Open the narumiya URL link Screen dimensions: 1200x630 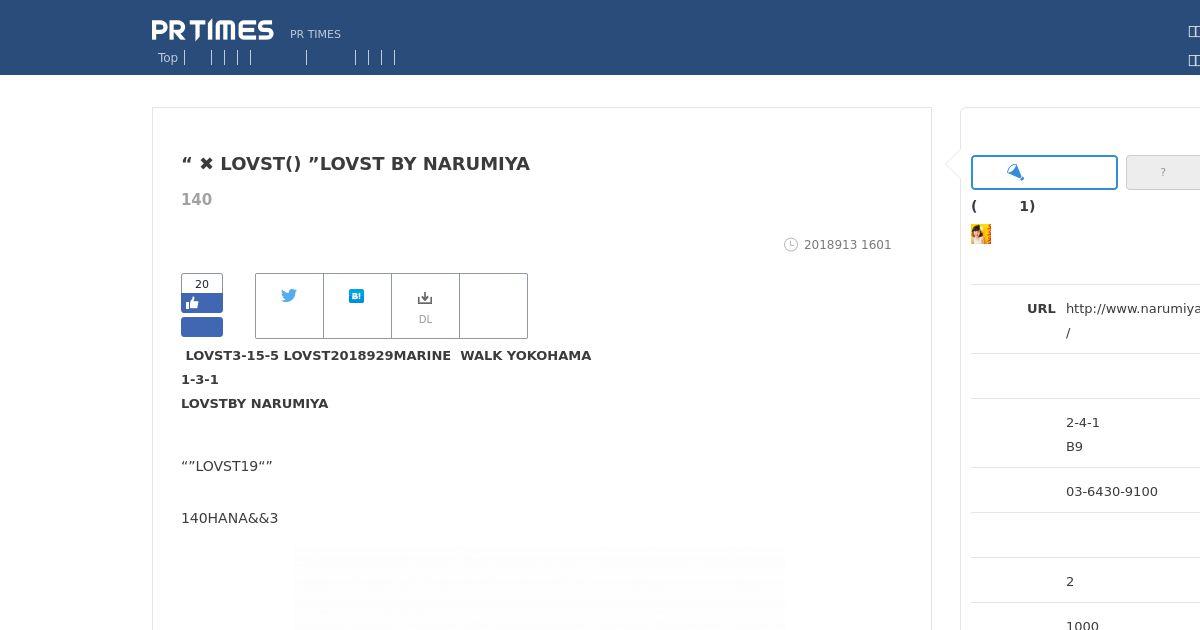point(1133,320)
